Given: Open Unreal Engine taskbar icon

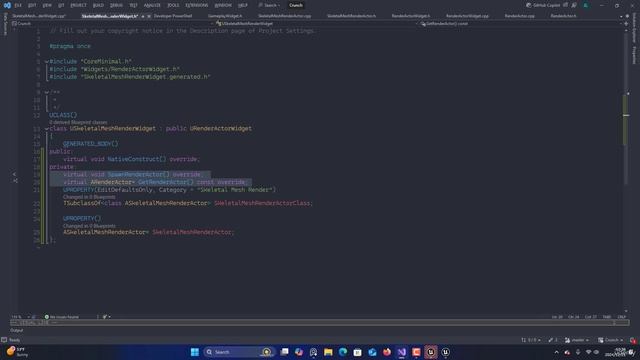Looking at the screenshot, I should (431, 352).
